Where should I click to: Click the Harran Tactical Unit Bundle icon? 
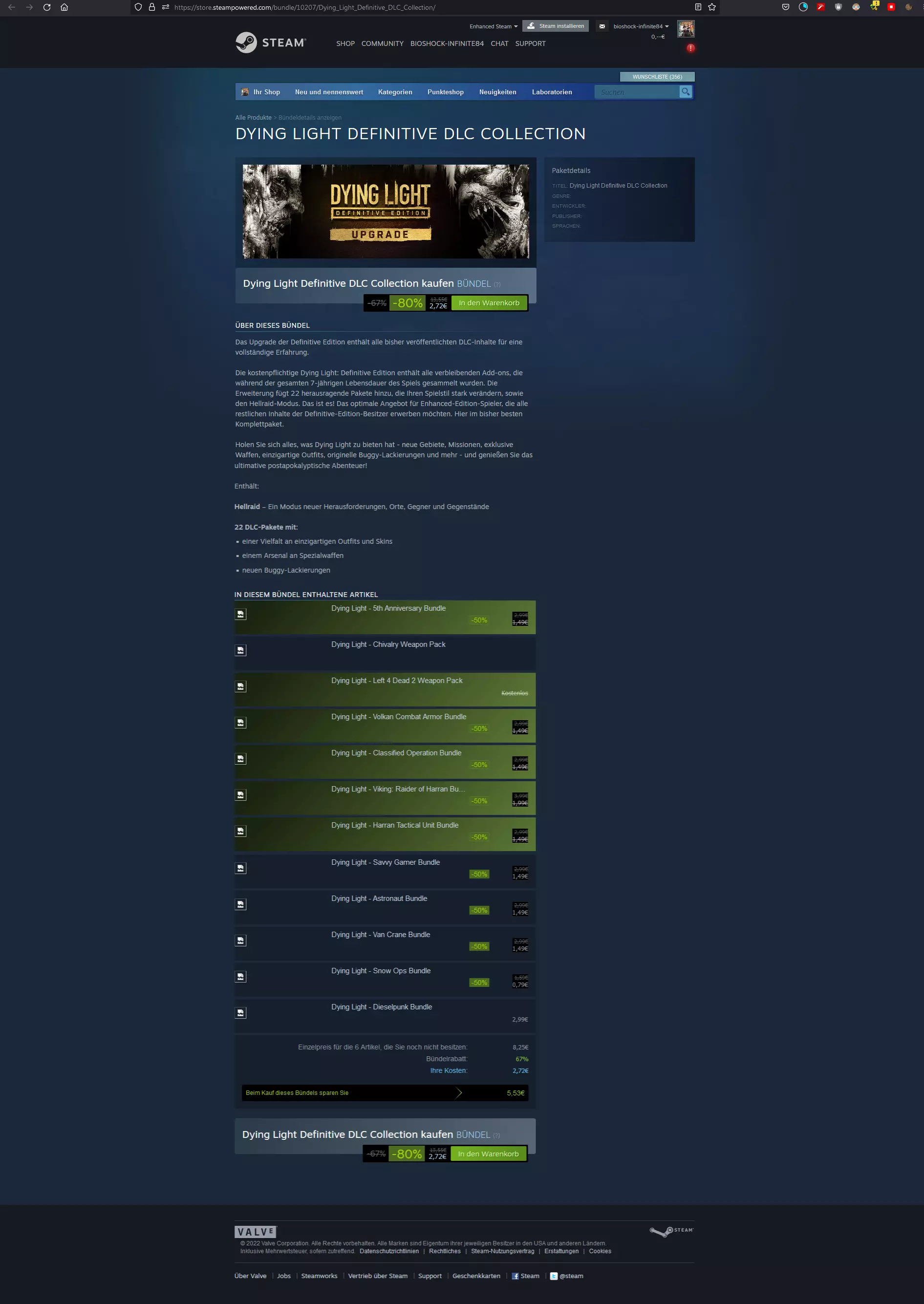coord(241,831)
